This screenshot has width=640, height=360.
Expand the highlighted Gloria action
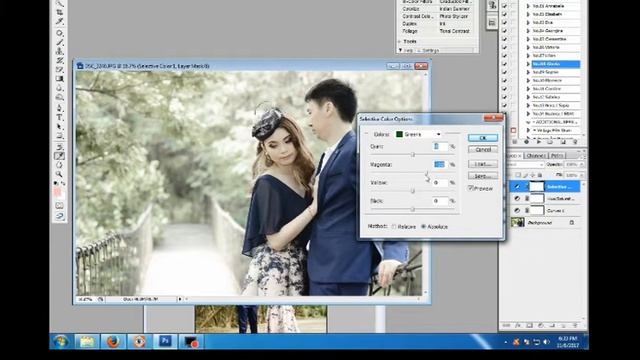pos(528,64)
